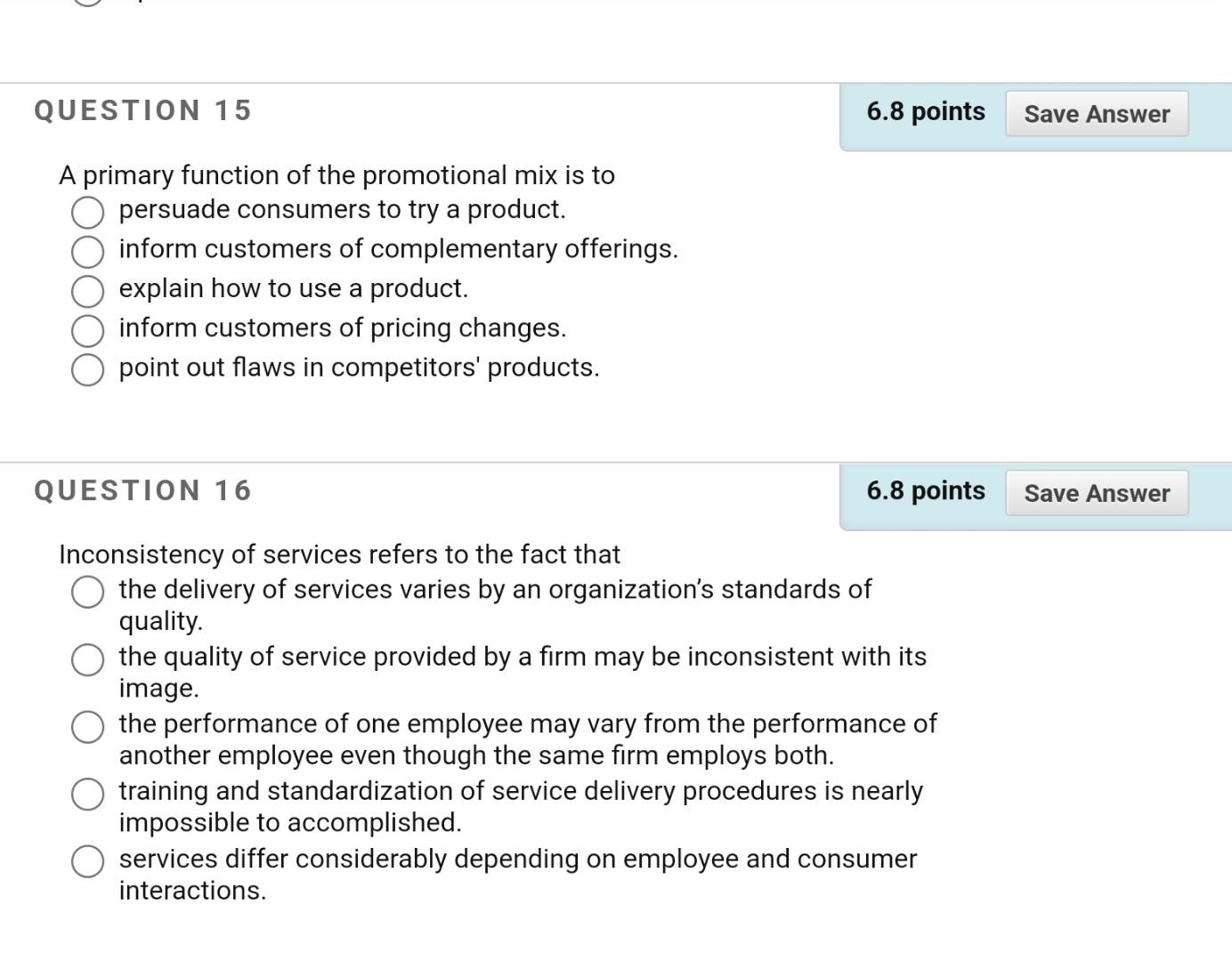Pick "point out flaws in competitors' products"
Image resolution: width=1232 pixels, height=961 pixels.
[x=87, y=369]
